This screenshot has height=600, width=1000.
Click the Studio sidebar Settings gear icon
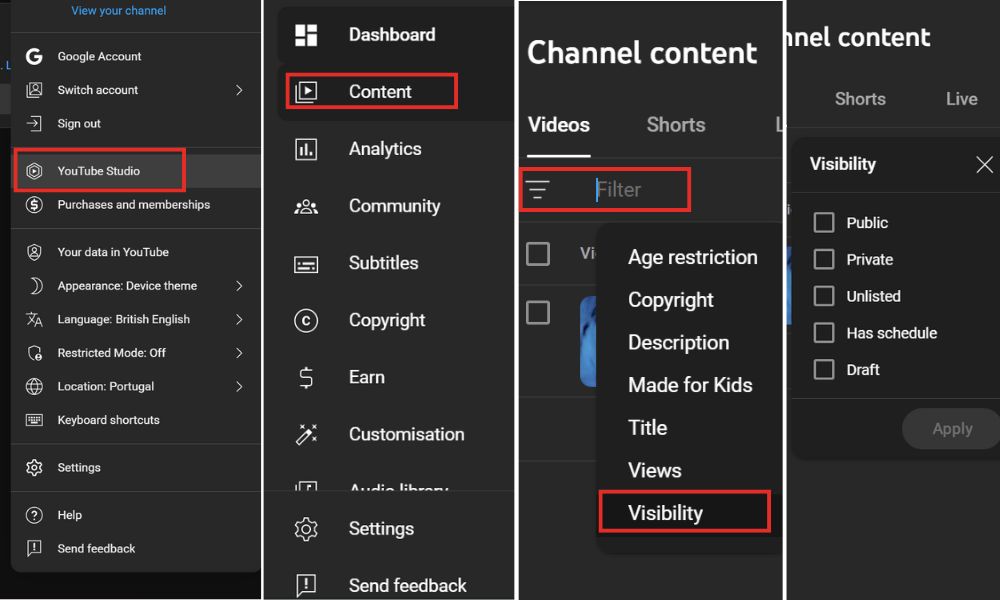point(306,529)
